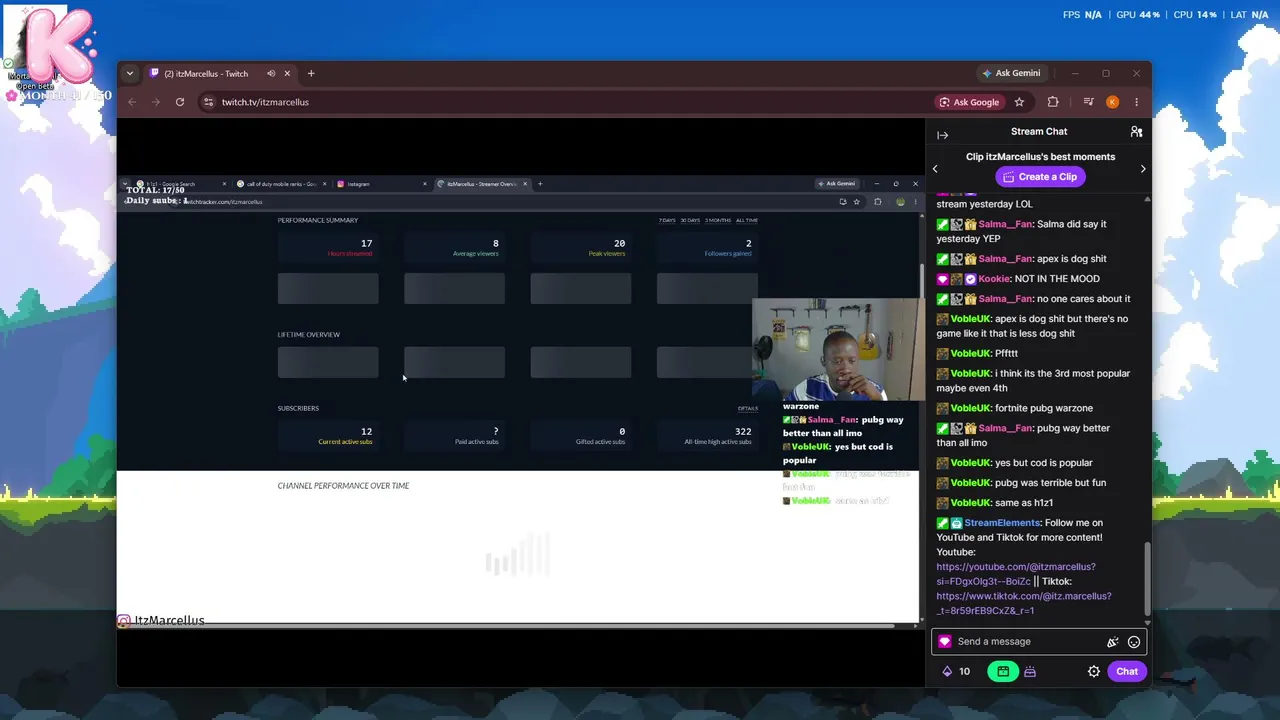Close the itzMarcellus Twitch tab
The width and height of the screenshot is (1280, 720).
(x=287, y=73)
